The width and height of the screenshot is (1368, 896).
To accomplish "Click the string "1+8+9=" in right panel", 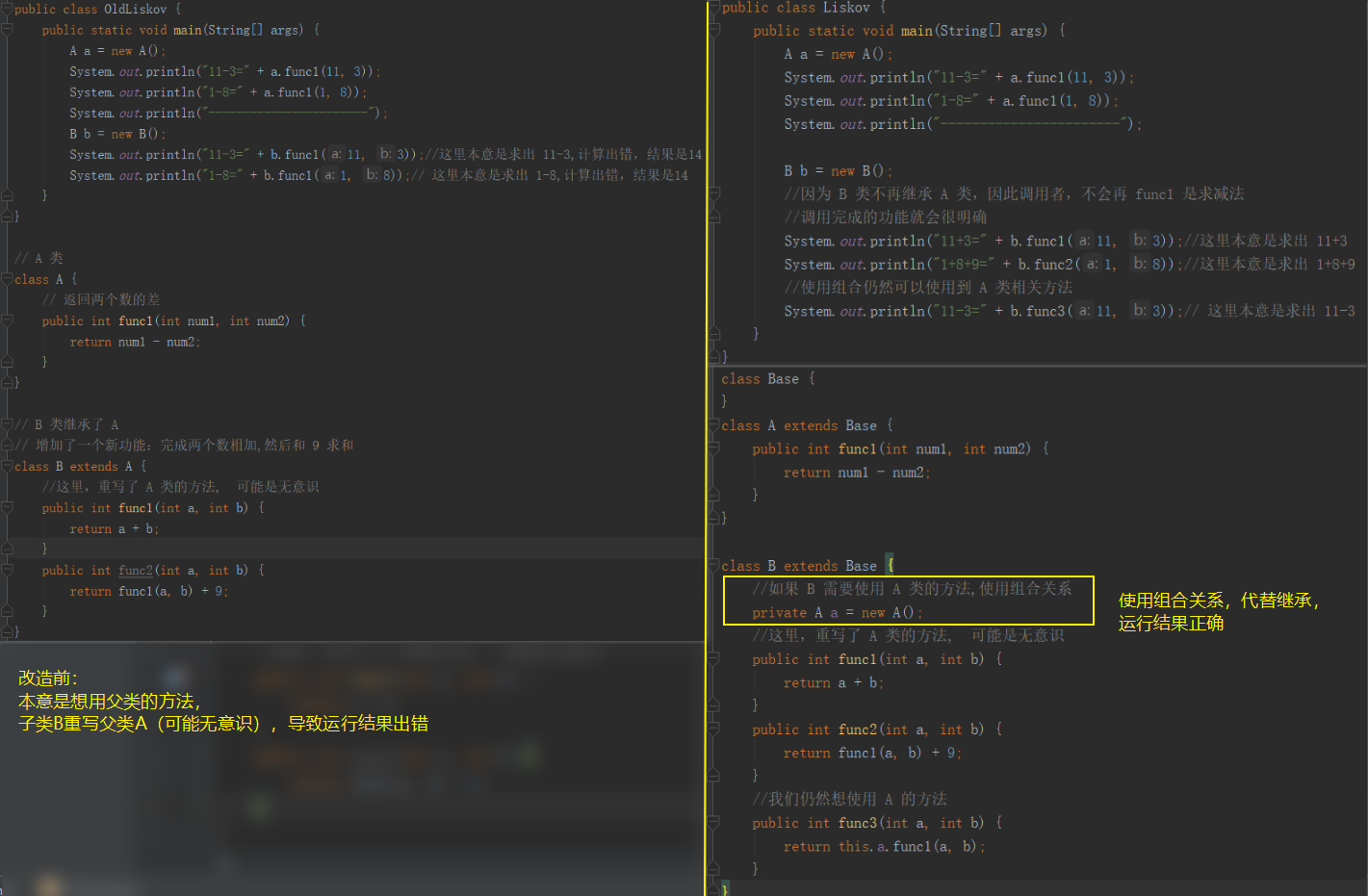I will [x=964, y=264].
